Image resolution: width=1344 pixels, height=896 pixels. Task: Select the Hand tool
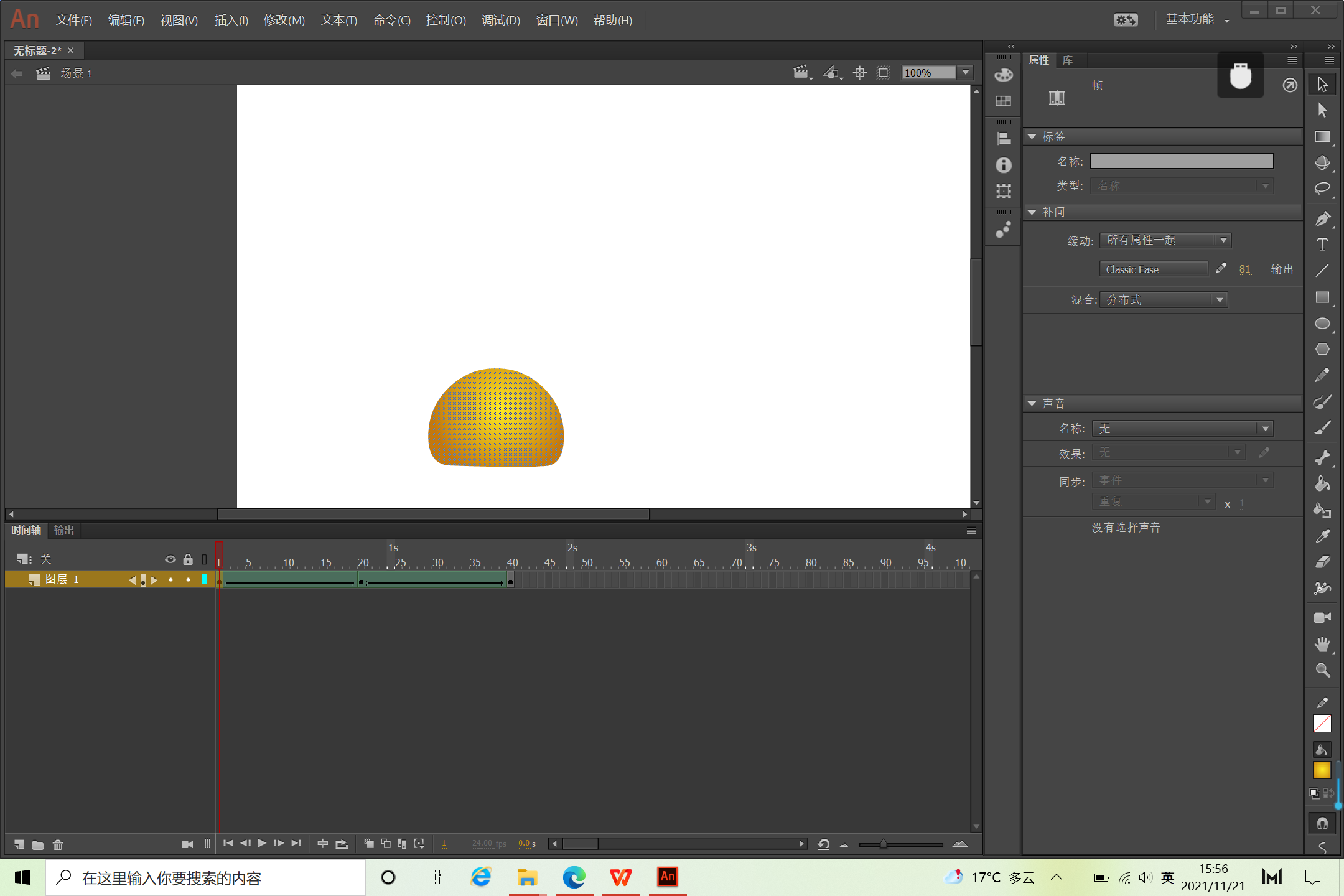click(1322, 644)
